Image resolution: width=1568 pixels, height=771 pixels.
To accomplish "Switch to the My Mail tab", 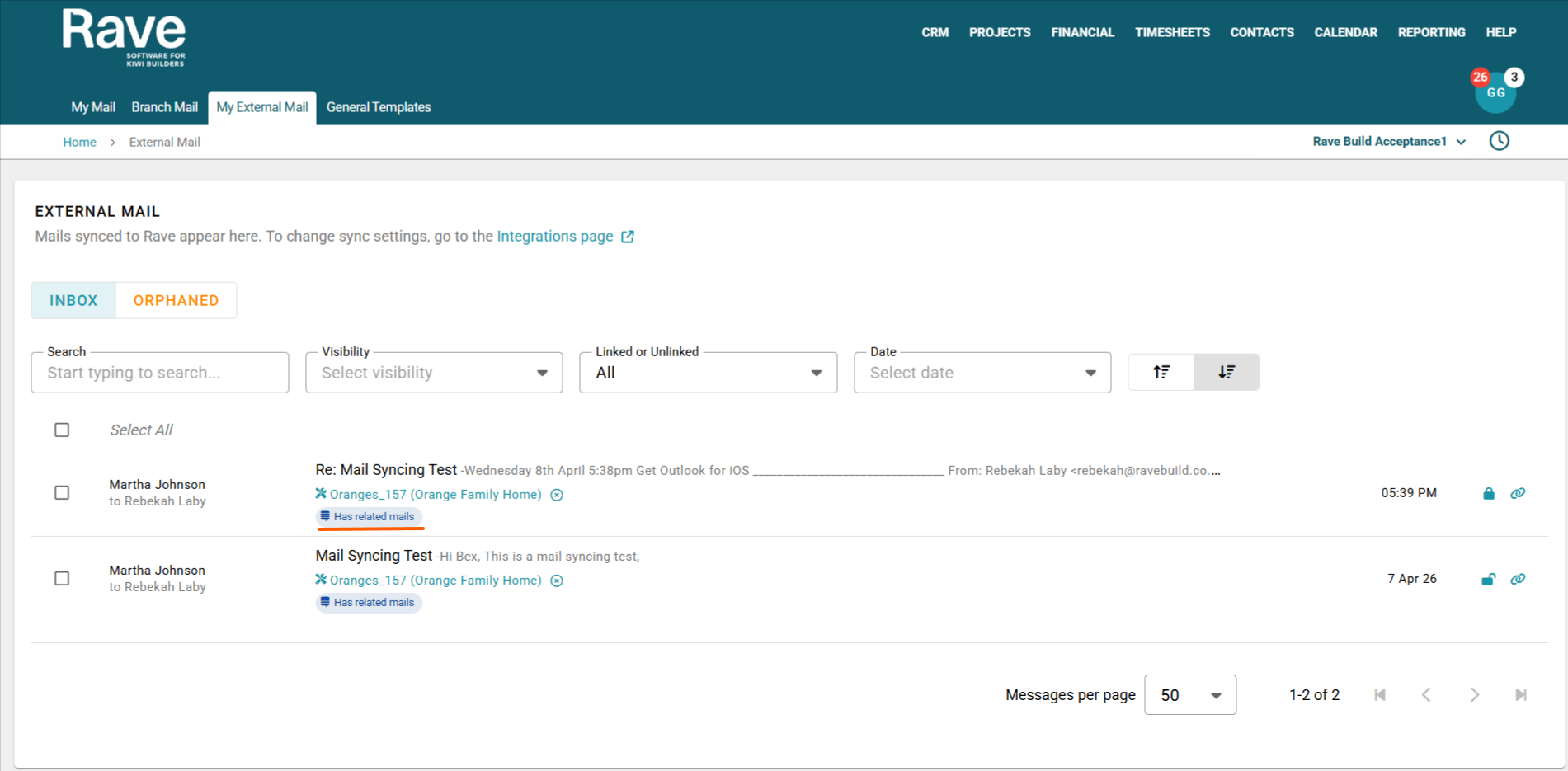I will coord(93,107).
